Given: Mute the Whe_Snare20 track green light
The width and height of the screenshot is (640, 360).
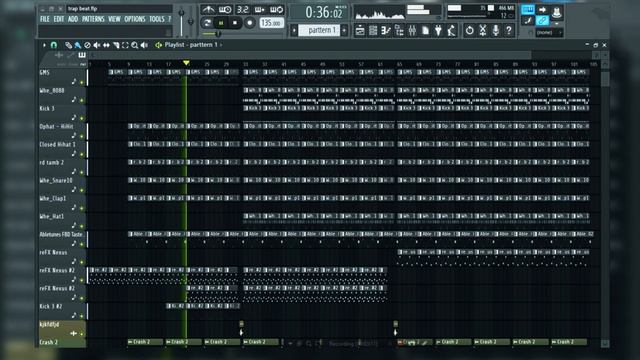Looking at the screenshot, I should pyautogui.click(x=82, y=190).
